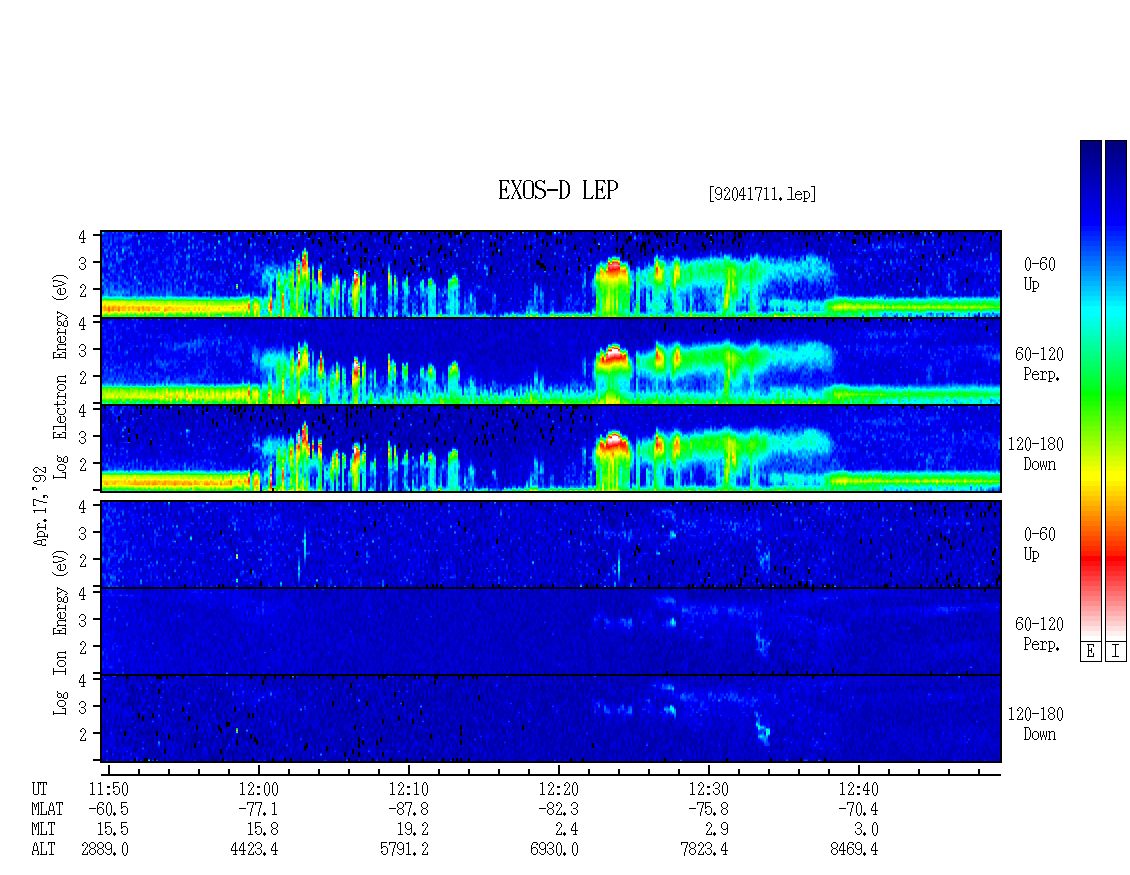Image resolution: width=1130 pixels, height=875 pixels.
Task: Open the electron 0-60 Up spectrogram panel
Action: coord(551,274)
